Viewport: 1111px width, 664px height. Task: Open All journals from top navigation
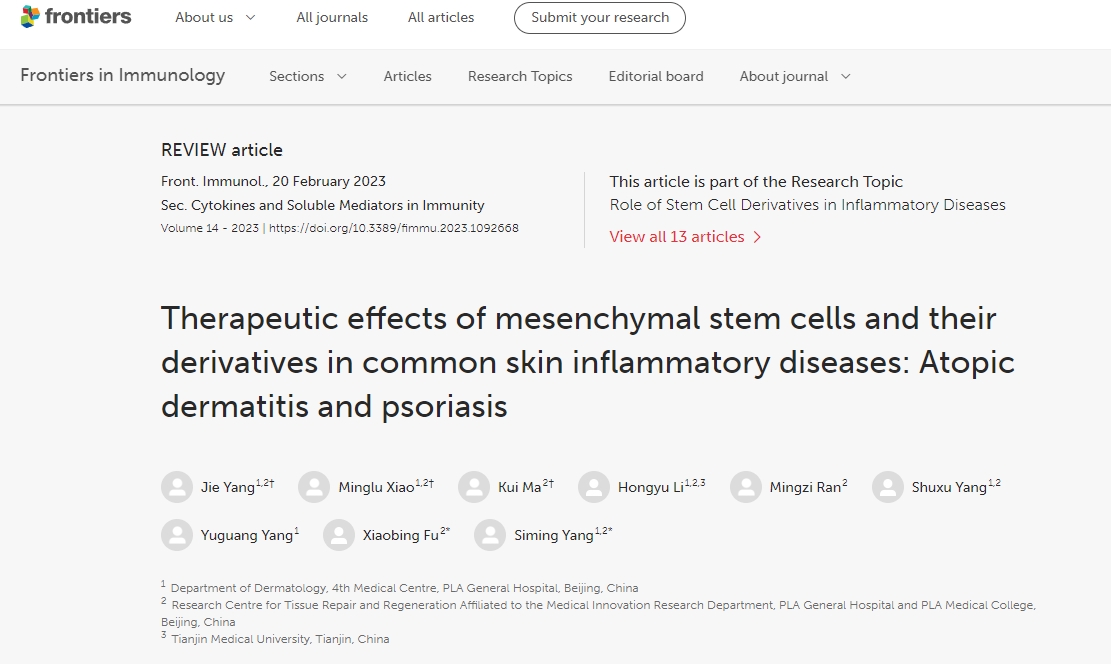point(332,17)
